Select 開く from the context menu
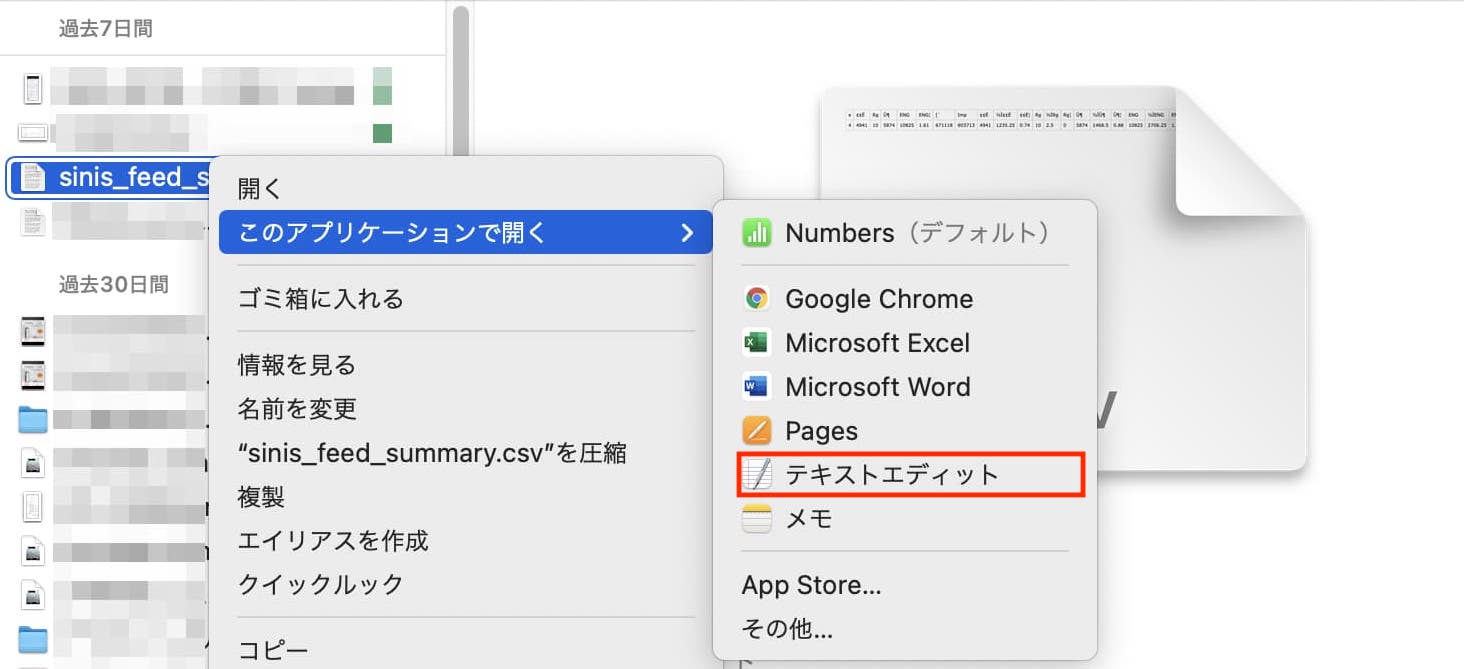 pyautogui.click(x=260, y=188)
